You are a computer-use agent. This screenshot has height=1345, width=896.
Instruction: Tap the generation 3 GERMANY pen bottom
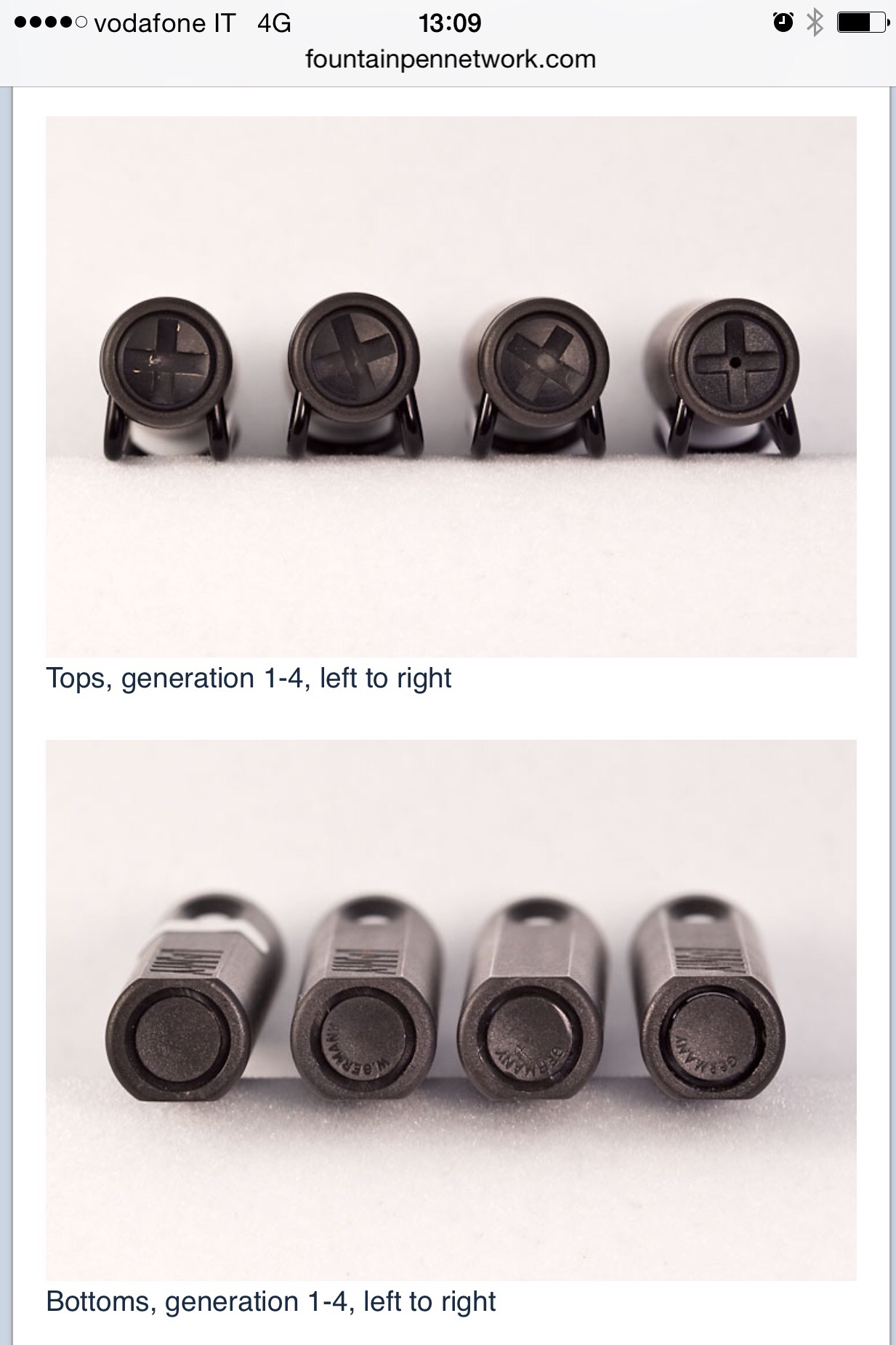pos(534,1017)
